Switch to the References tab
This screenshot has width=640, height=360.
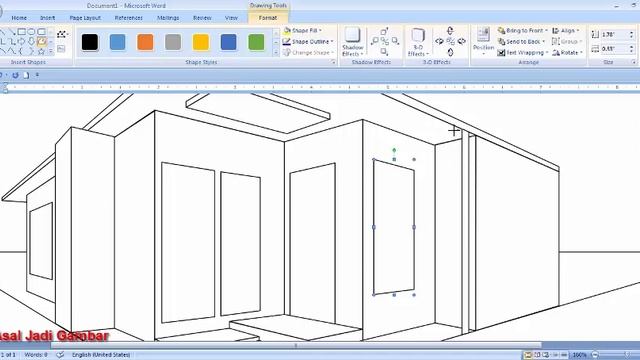(x=129, y=18)
